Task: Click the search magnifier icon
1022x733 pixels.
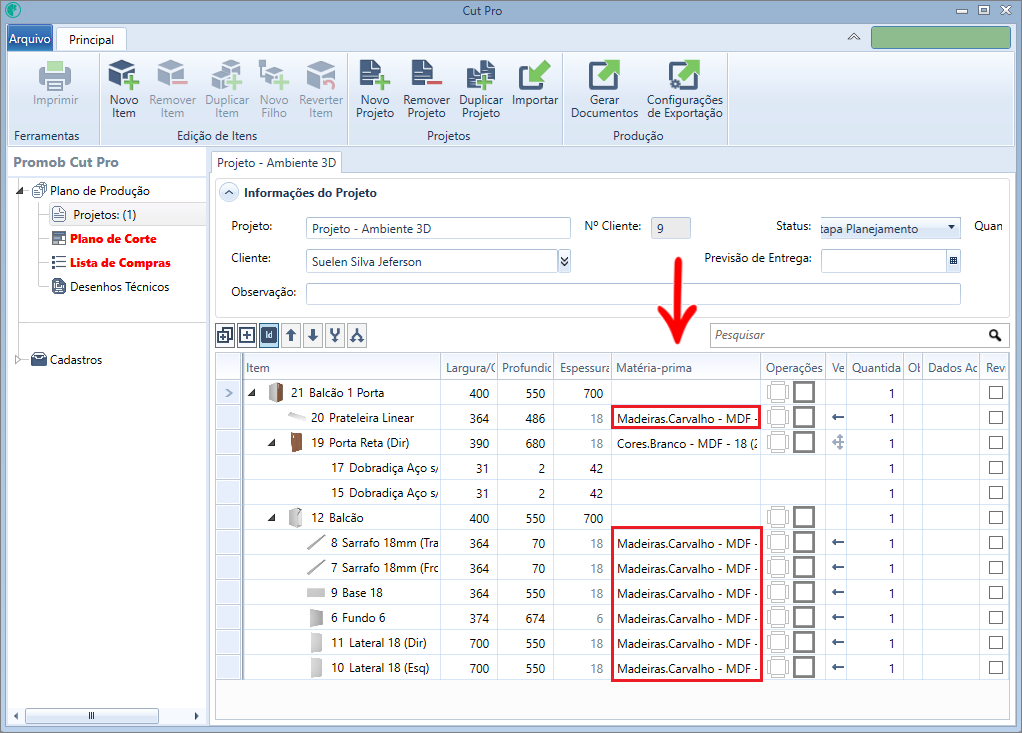Action: 995,335
